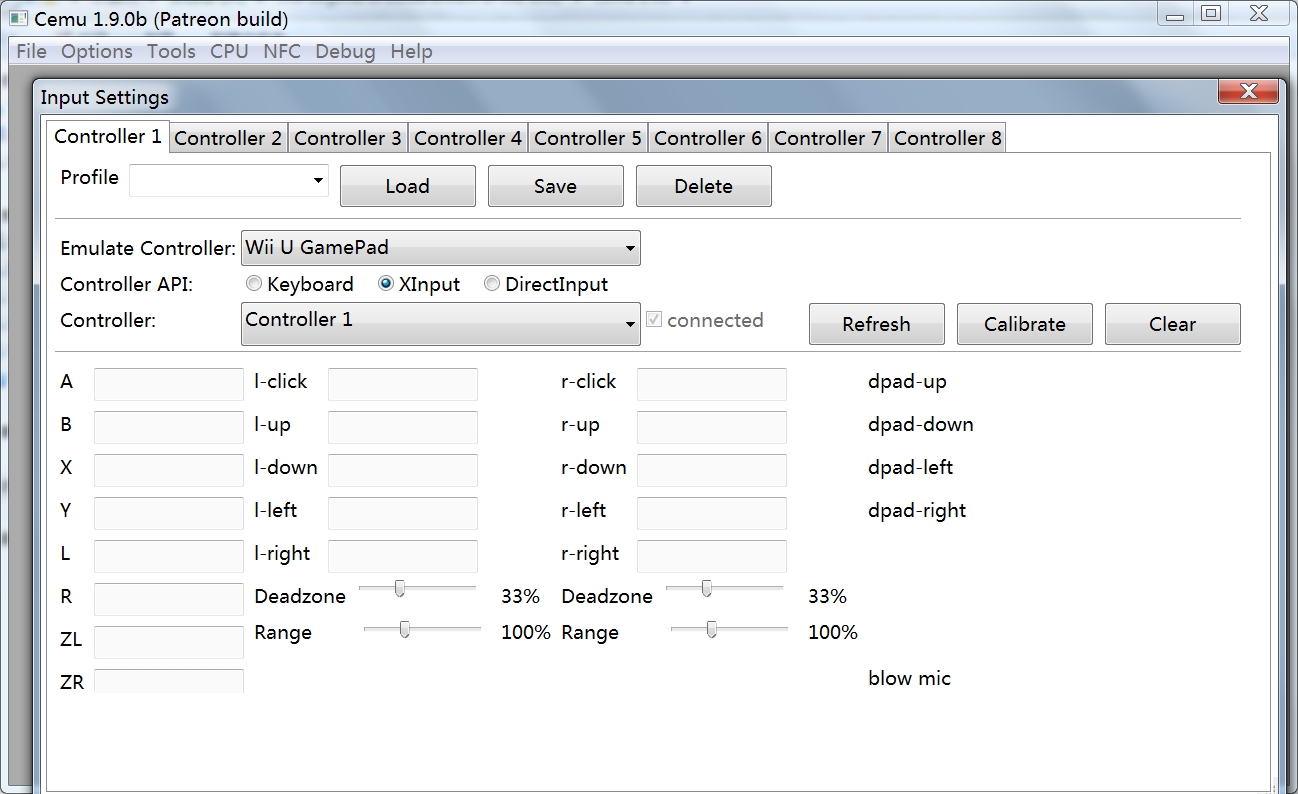The width and height of the screenshot is (1298, 794).
Task: Click the Cemu app icon in title bar
Action: tap(18, 19)
